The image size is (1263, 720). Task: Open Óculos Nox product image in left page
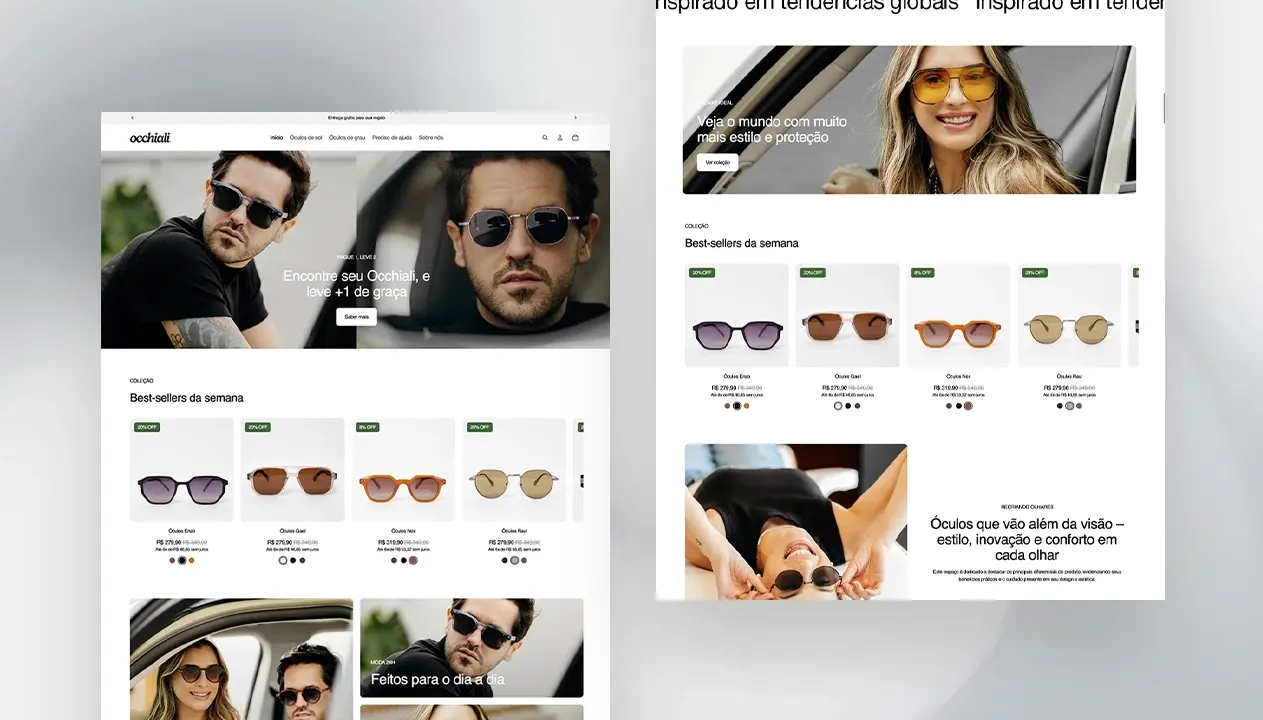(403, 470)
